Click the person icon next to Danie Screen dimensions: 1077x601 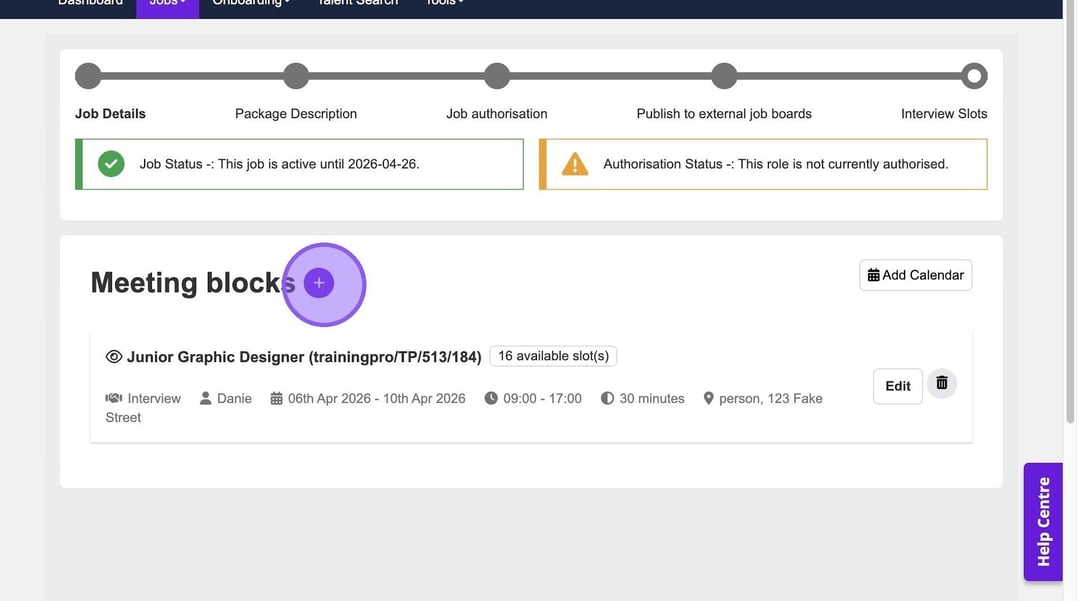click(x=206, y=398)
